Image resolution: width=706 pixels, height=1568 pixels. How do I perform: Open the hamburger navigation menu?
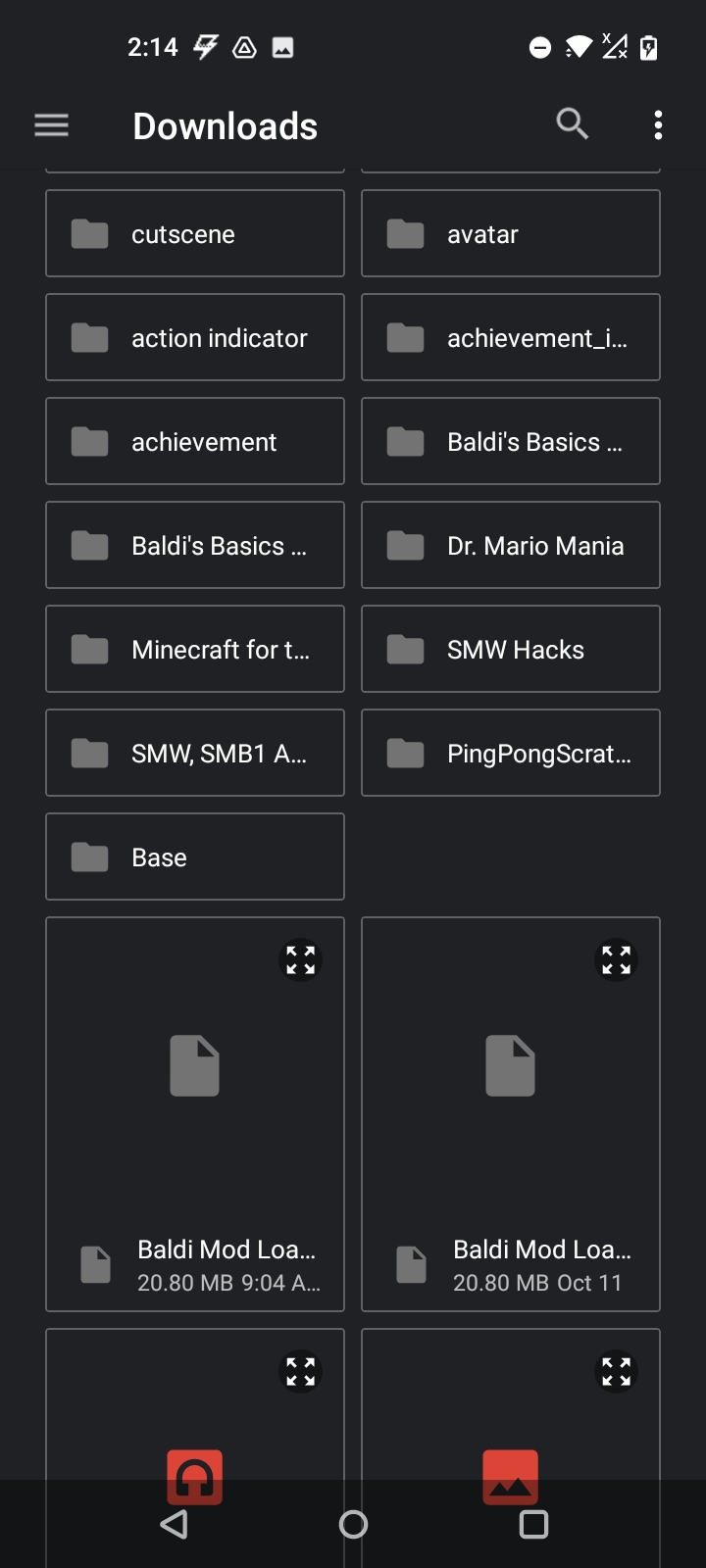pyautogui.click(x=51, y=125)
